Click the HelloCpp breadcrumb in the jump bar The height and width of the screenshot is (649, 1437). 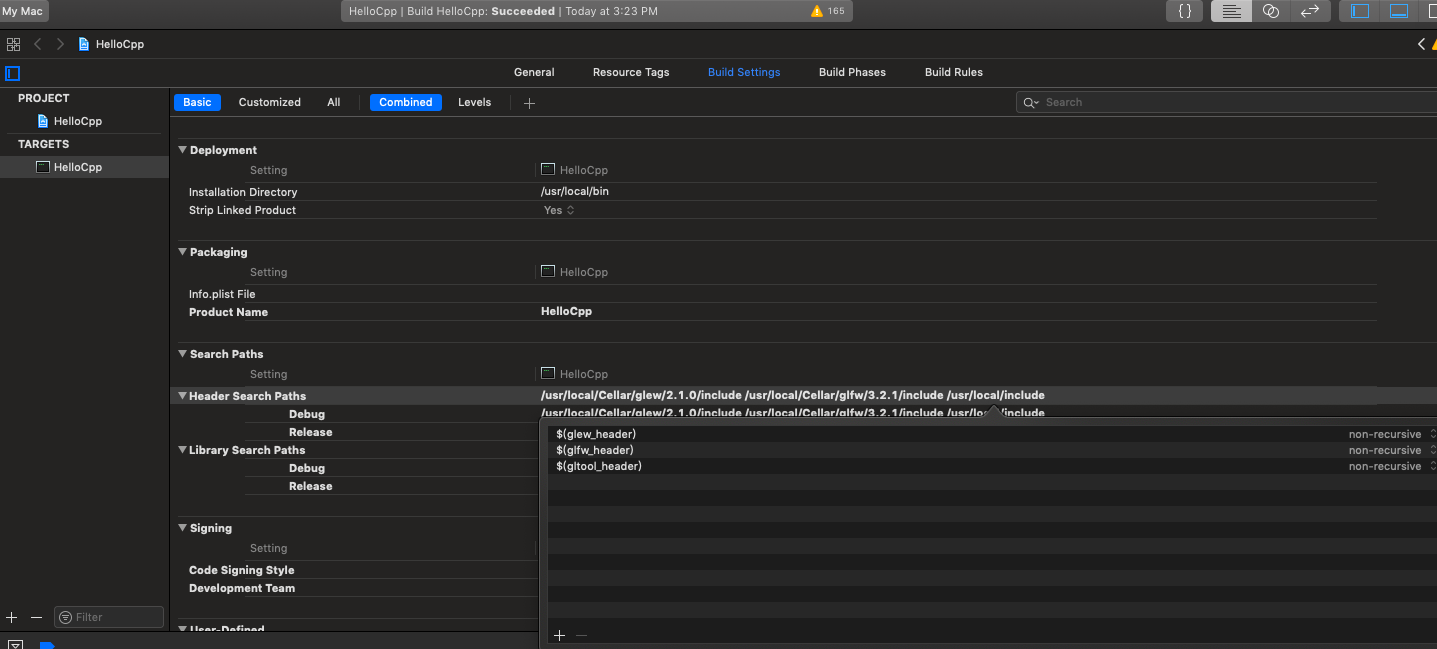tap(111, 44)
